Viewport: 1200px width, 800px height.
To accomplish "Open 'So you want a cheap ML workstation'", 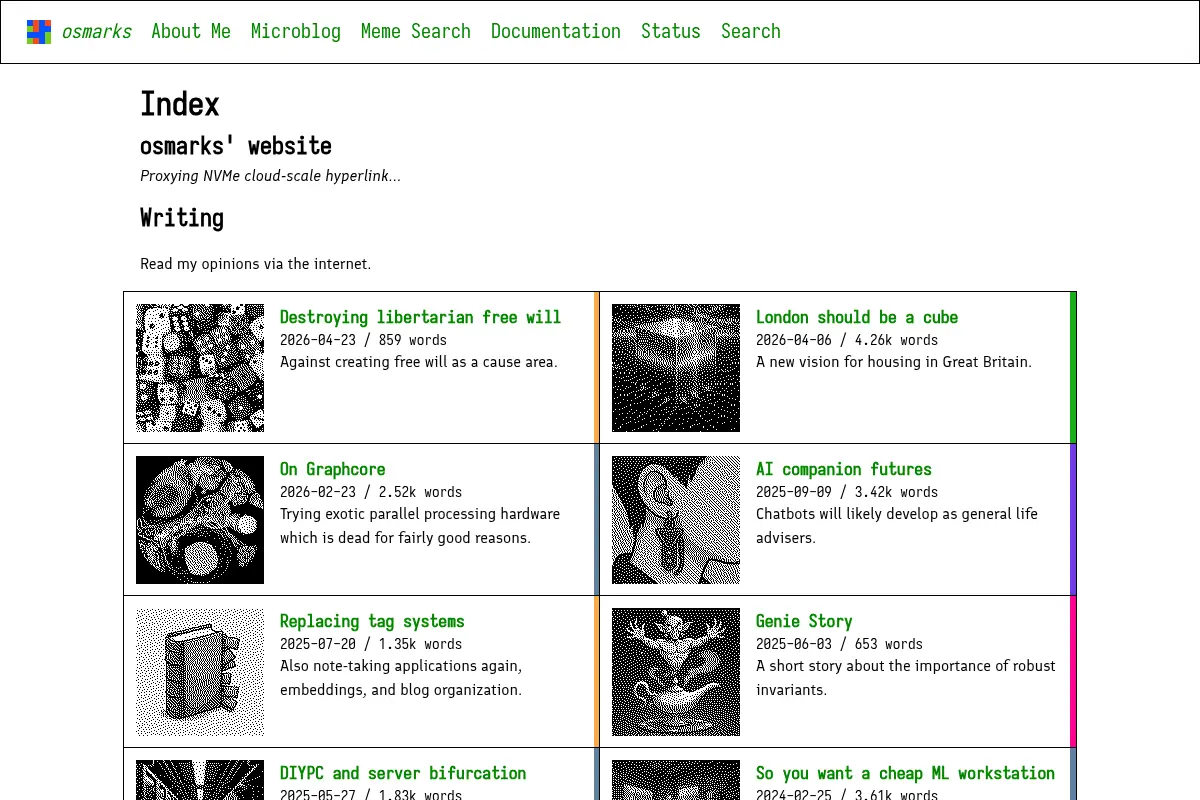I will pyautogui.click(x=905, y=773).
